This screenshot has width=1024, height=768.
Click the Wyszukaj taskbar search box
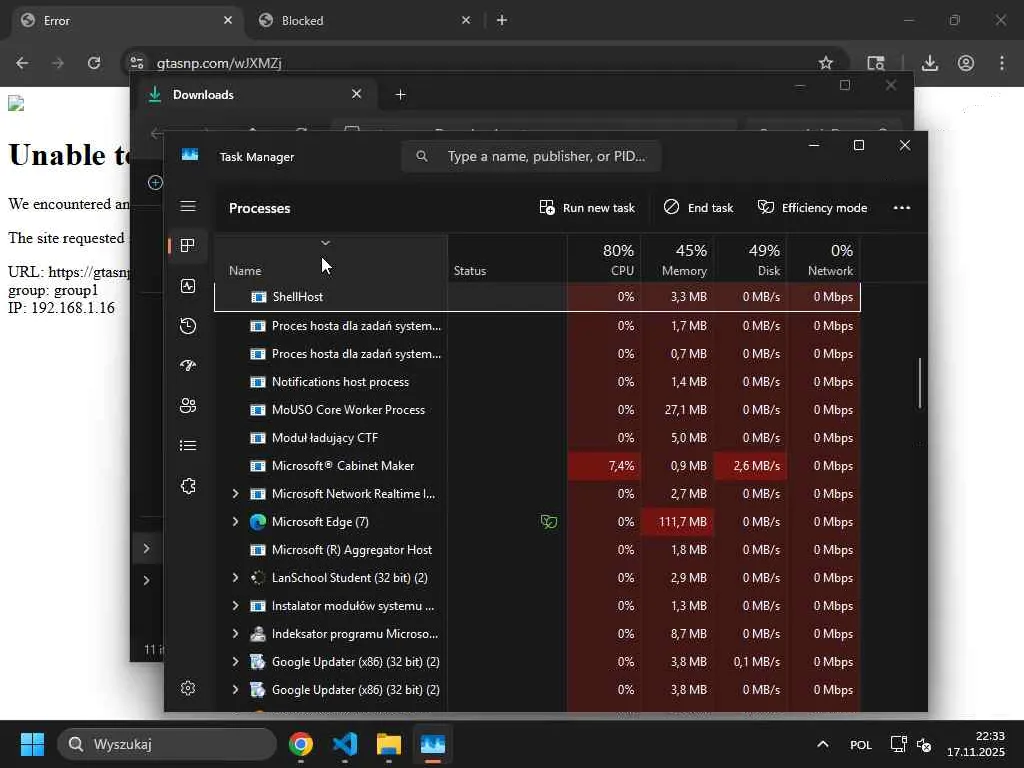pyautogui.click(x=167, y=744)
